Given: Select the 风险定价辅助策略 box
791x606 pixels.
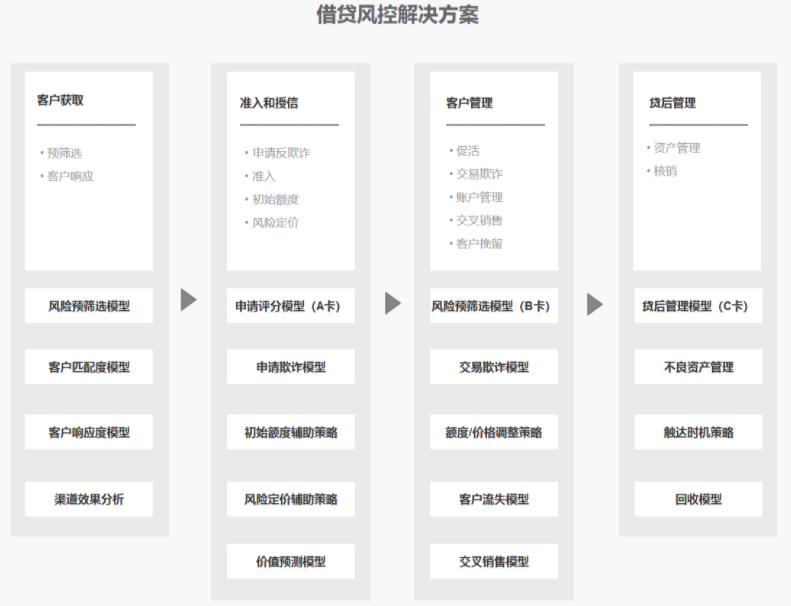Looking at the screenshot, I should click(x=291, y=499).
